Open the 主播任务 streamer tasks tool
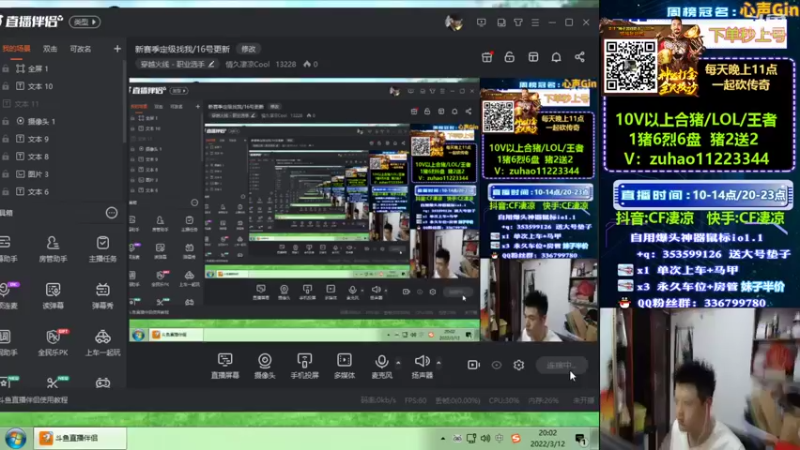This screenshot has height=450, width=800. click(x=103, y=249)
